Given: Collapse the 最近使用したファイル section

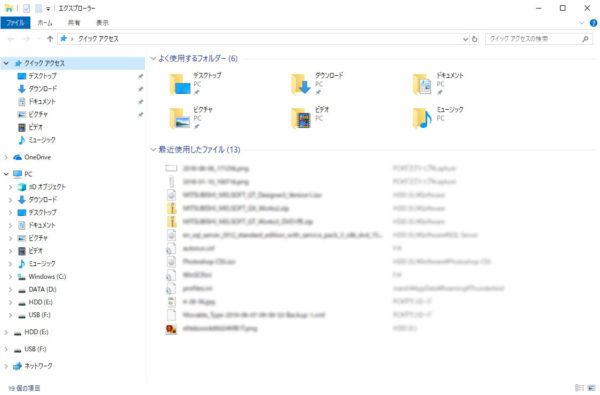Looking at the screenshot, I should click(x=153, y=150).
